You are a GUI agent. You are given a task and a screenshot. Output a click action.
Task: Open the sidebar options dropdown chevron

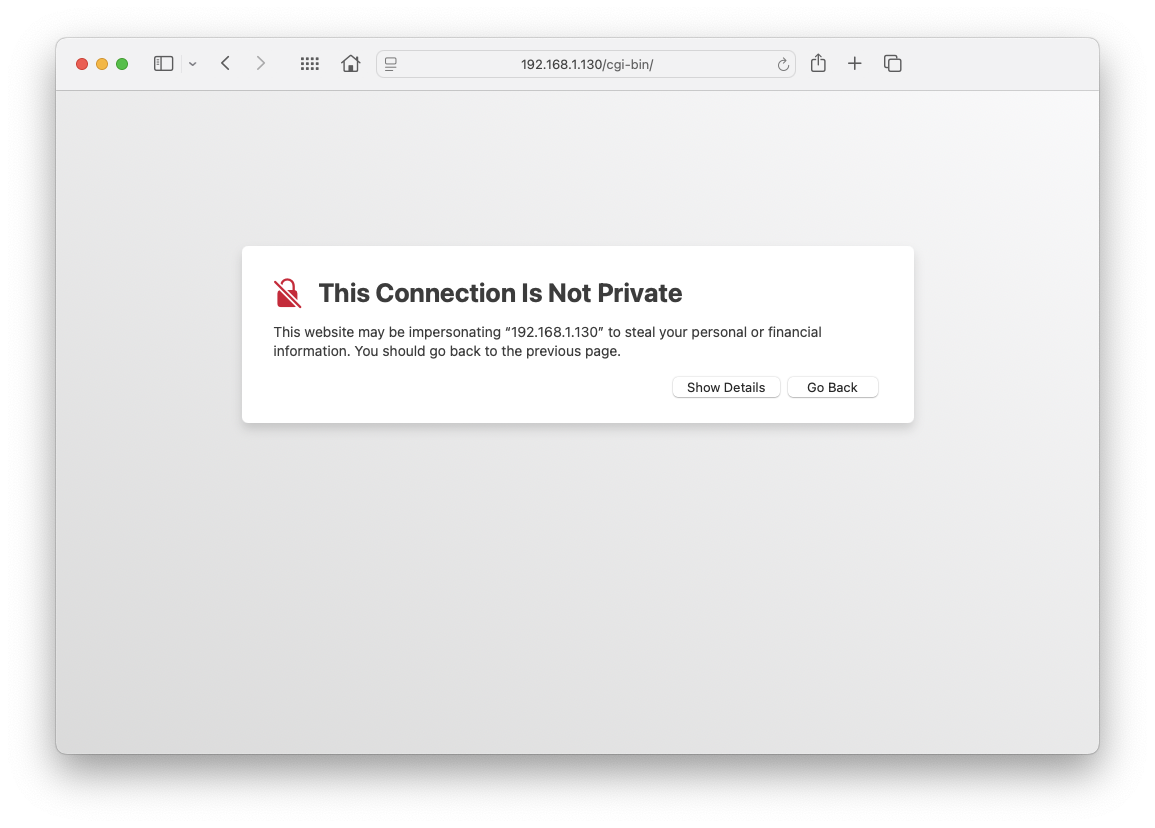[x=192, y=64]
